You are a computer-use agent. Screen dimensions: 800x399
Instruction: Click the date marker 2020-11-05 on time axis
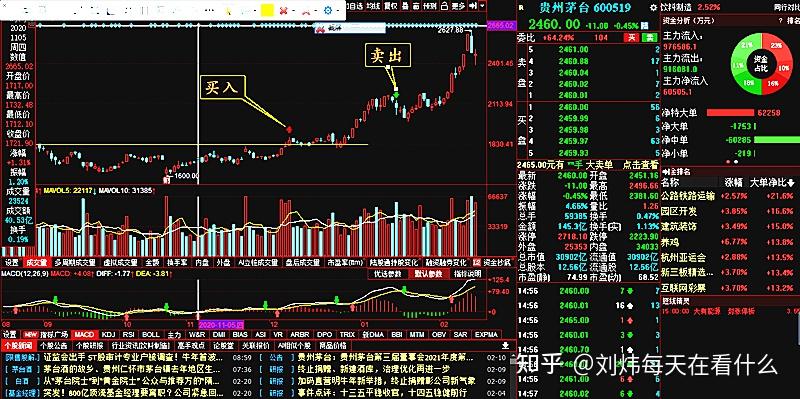click(x=221, y=325)
